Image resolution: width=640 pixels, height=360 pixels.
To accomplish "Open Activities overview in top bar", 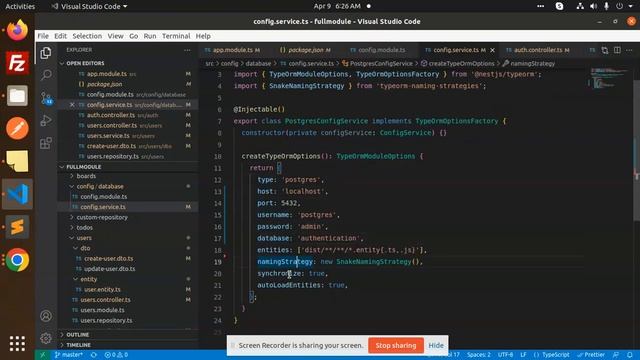I will [20, 7].
